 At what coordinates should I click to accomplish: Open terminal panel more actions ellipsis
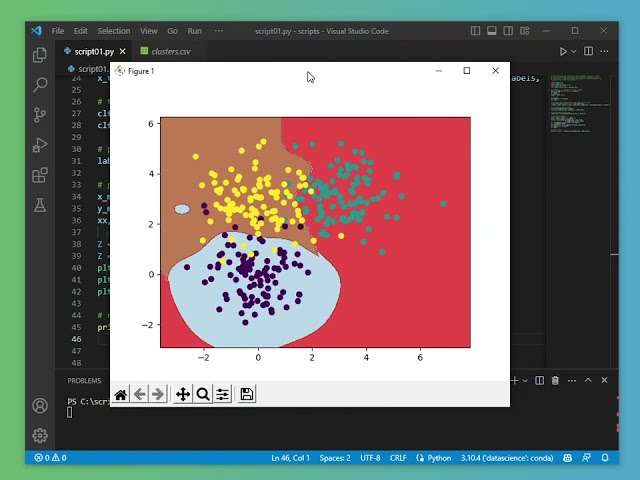572,380
